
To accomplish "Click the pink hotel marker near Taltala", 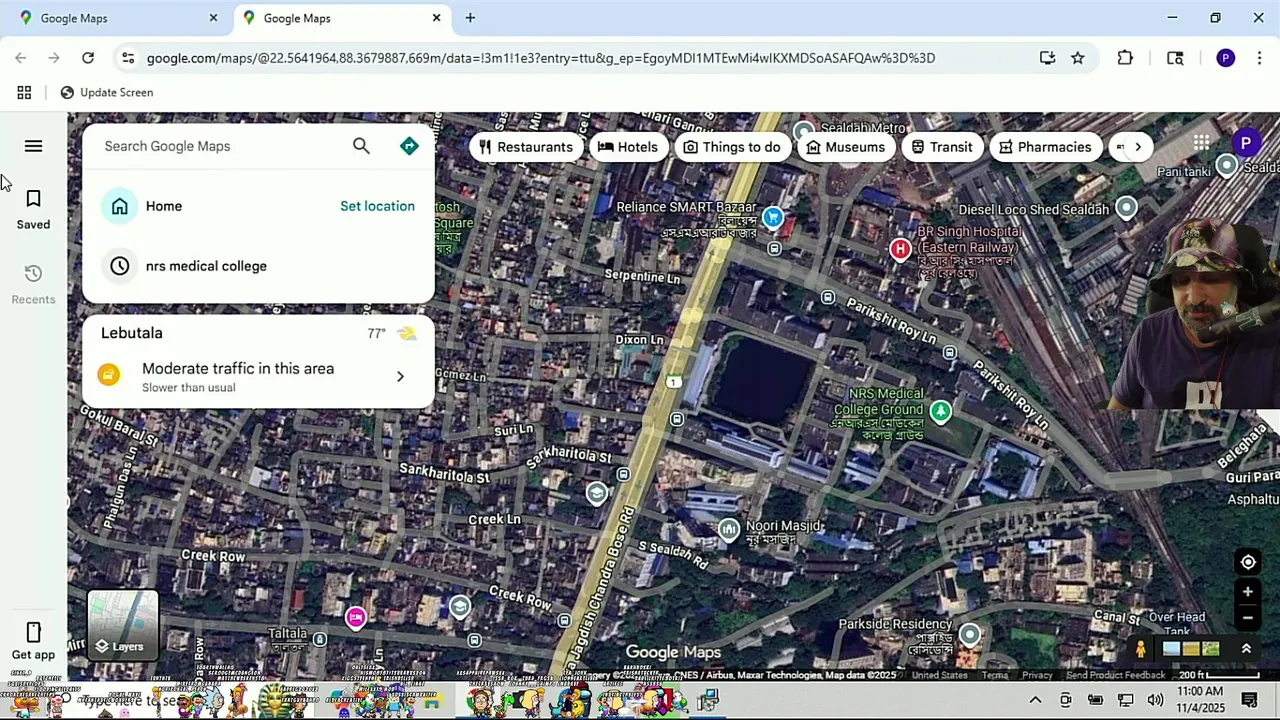I will tap(355, 617).
